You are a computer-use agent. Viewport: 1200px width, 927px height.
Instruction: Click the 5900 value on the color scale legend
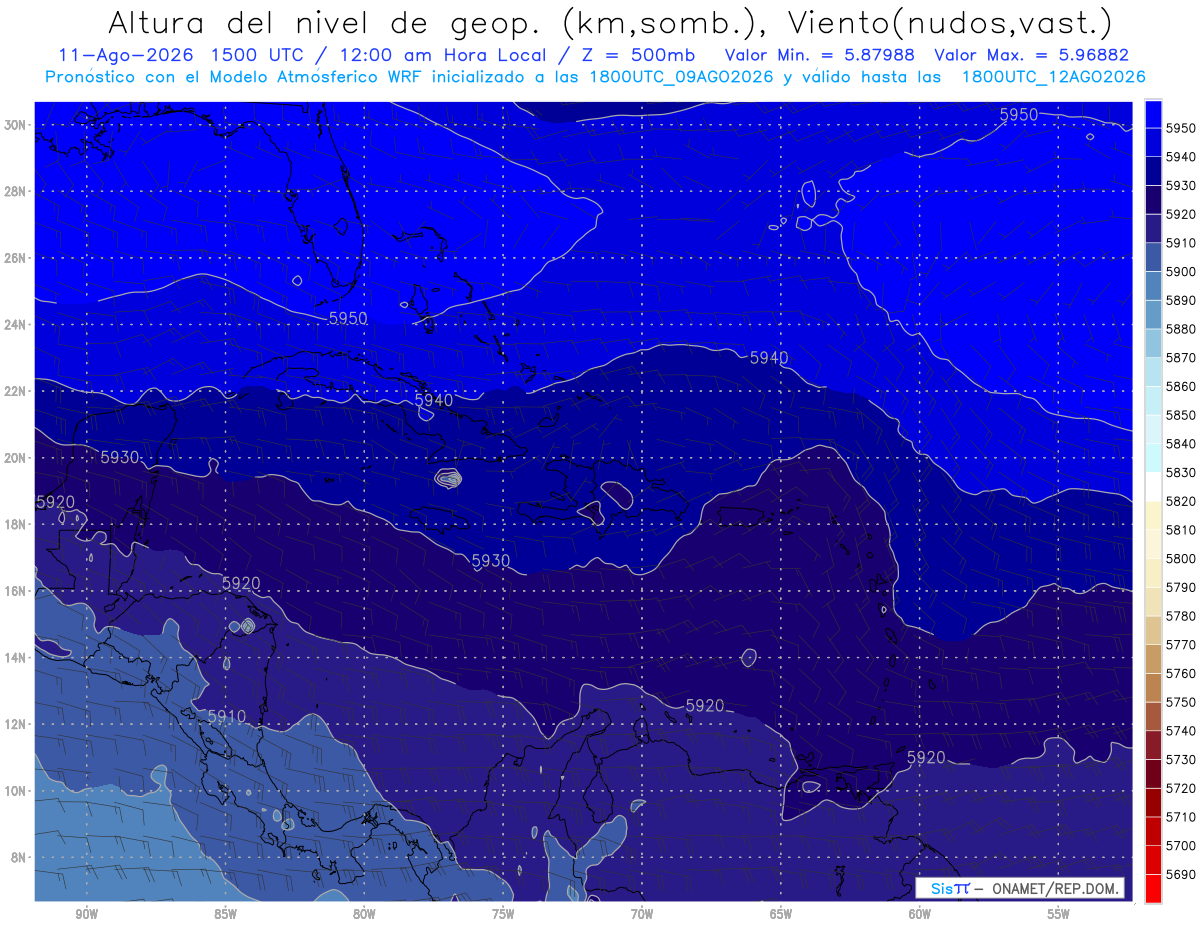[x=1180, y=272]
